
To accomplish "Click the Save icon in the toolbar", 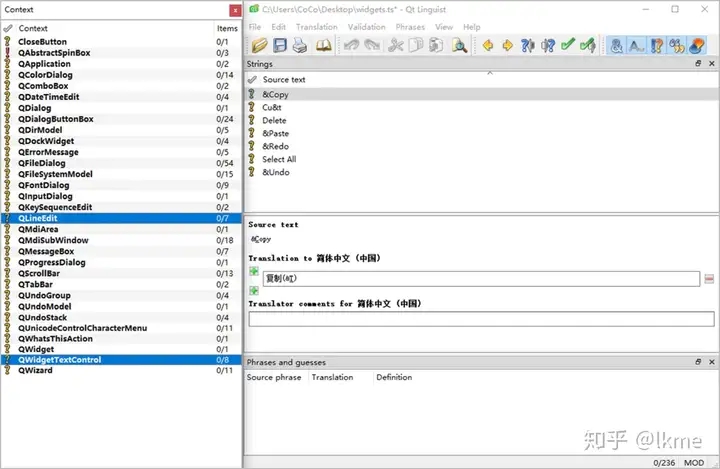I will pyautogui.click(x=279, y=45).
